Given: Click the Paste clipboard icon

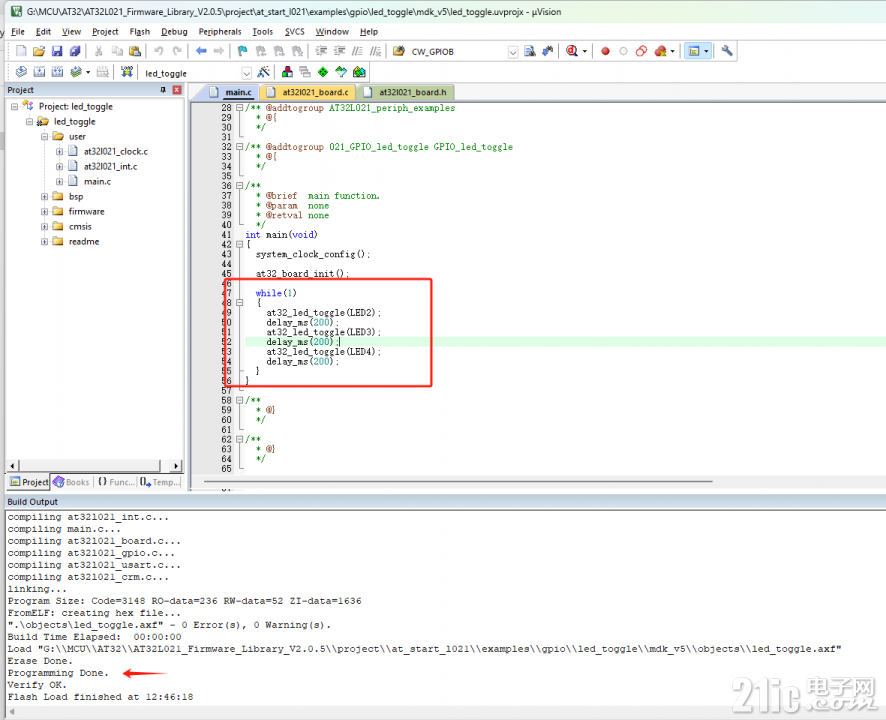Looking at the screenshot, I should click(x=134, y=51).
